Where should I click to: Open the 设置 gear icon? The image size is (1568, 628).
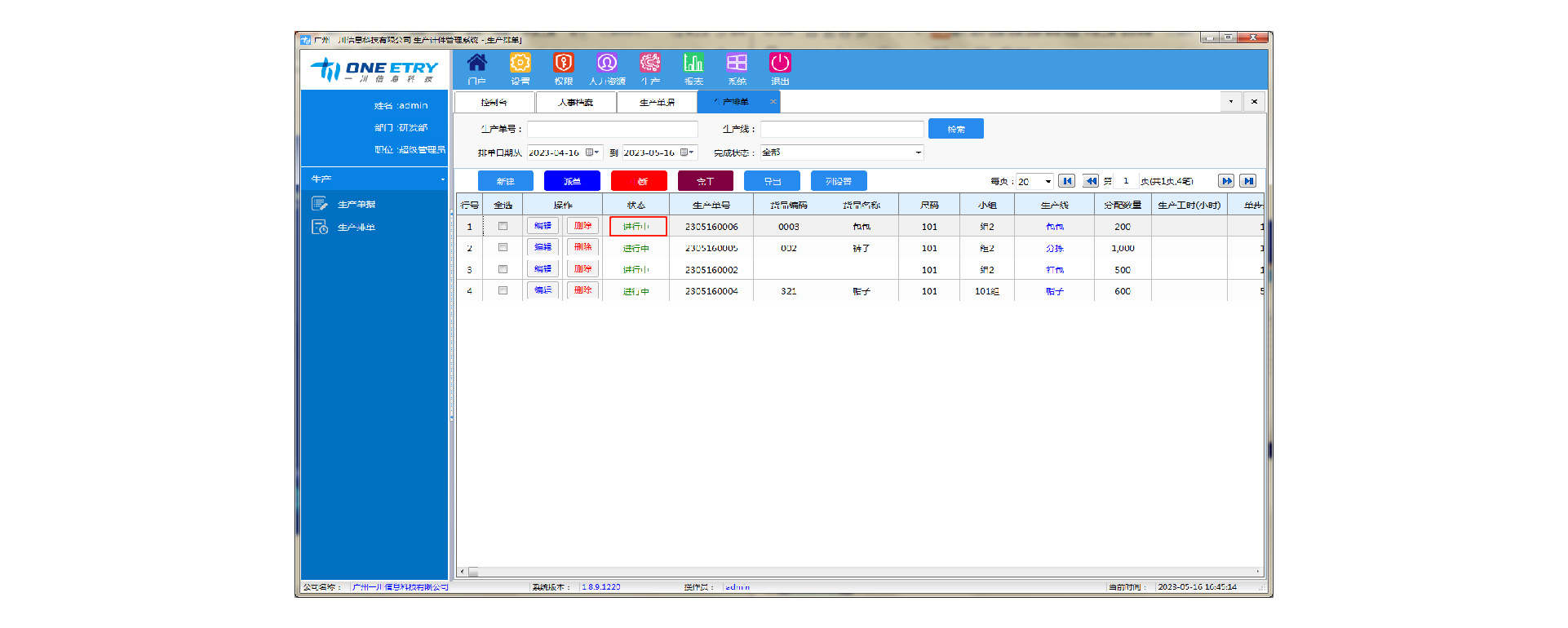pos(520,64)
